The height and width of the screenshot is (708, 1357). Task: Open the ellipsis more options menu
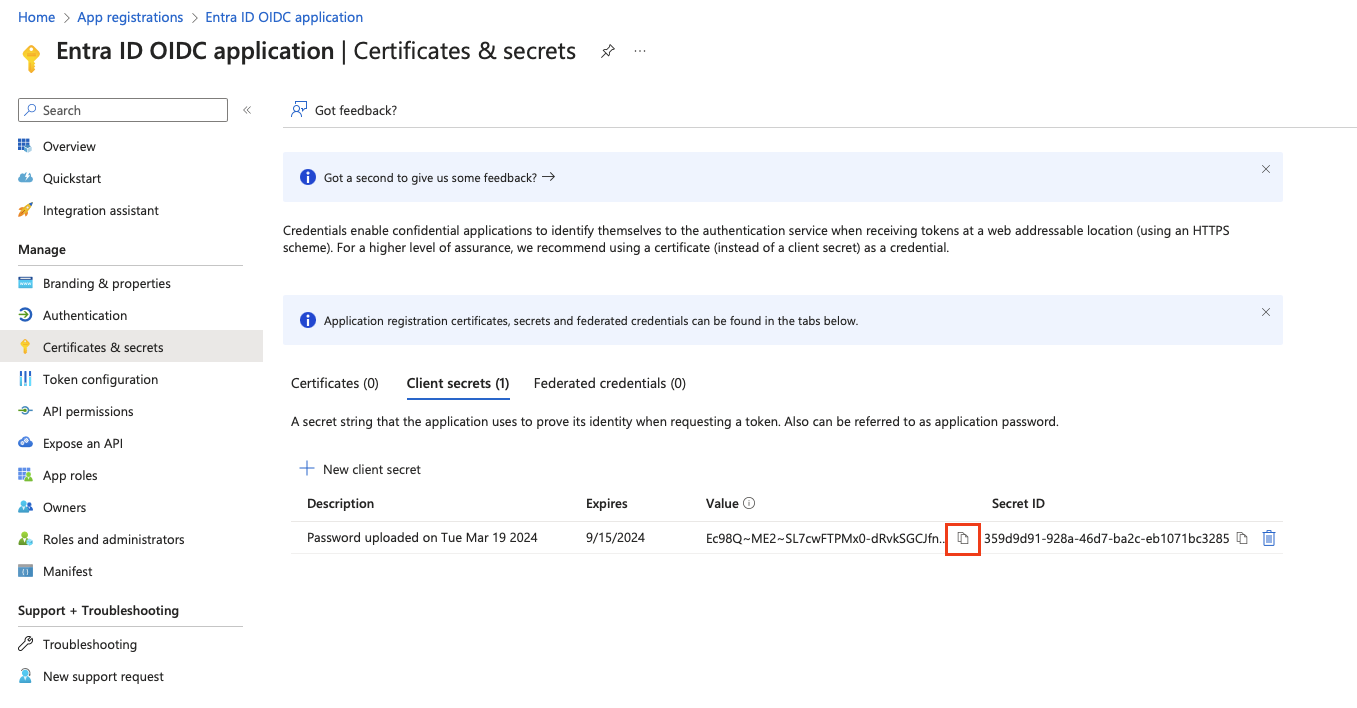[640, 52]
